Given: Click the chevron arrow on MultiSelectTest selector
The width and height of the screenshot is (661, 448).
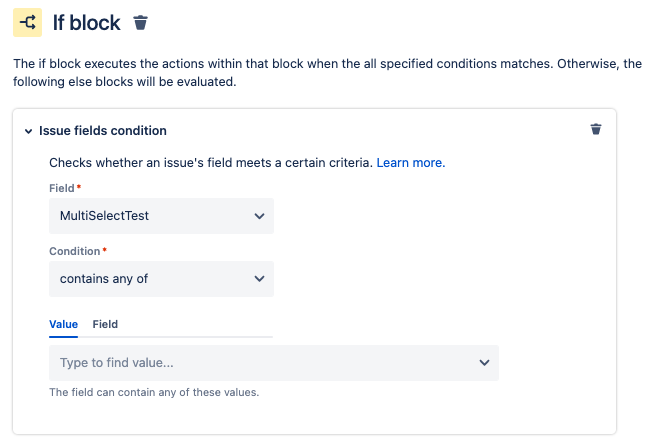Looking at the screenshot, I should point(260,215).
